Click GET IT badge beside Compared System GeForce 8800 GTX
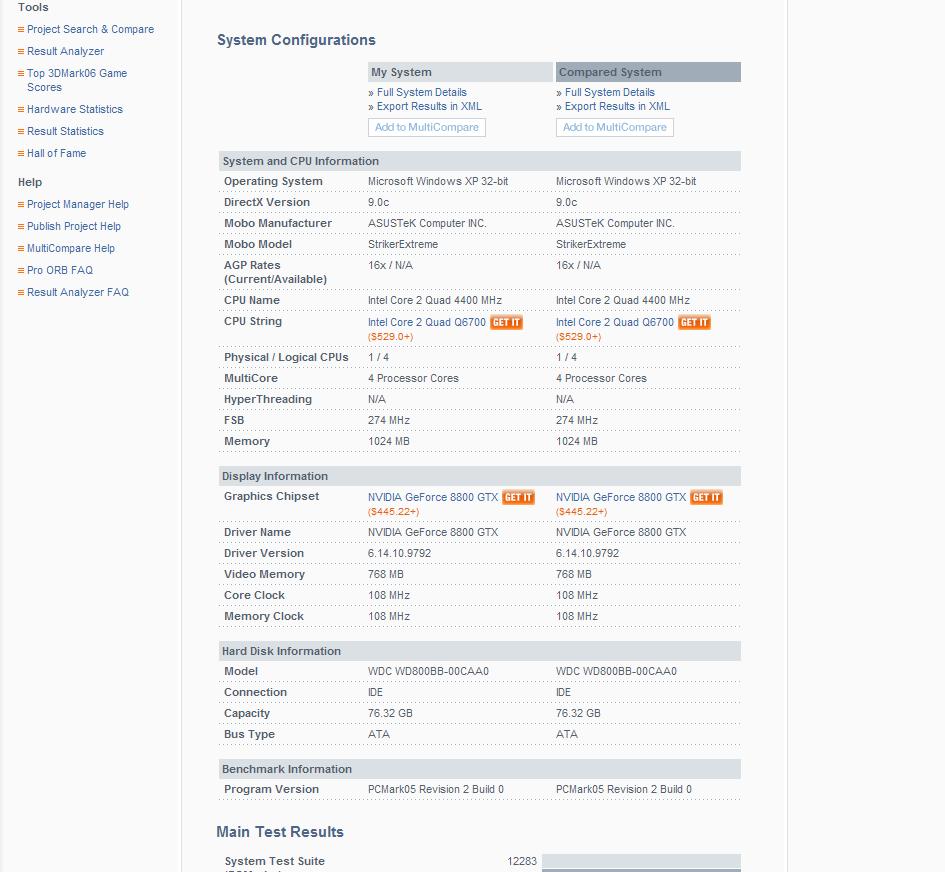 click(x=706, y=497)
